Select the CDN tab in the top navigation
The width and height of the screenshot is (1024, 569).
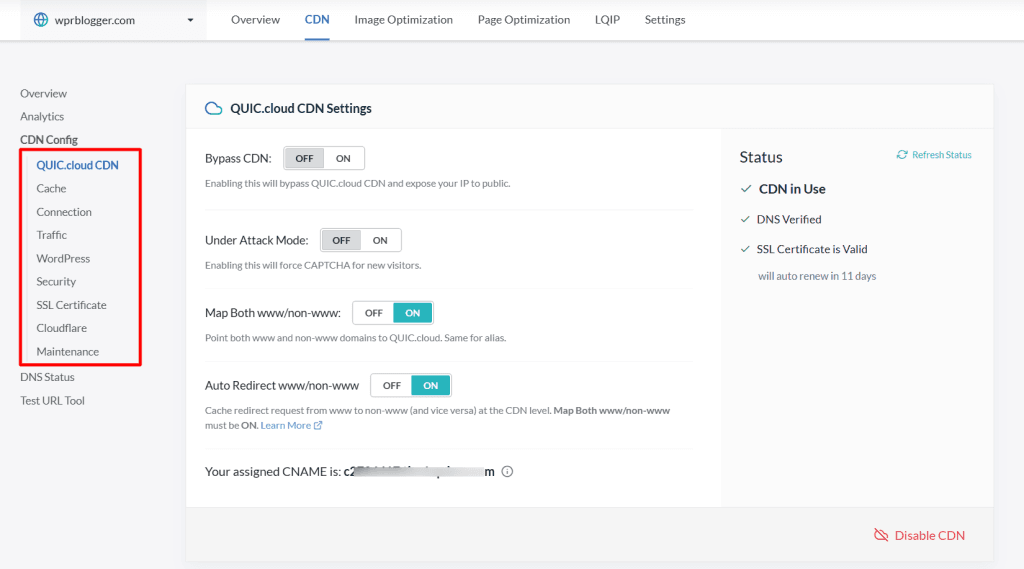[317, 20]
